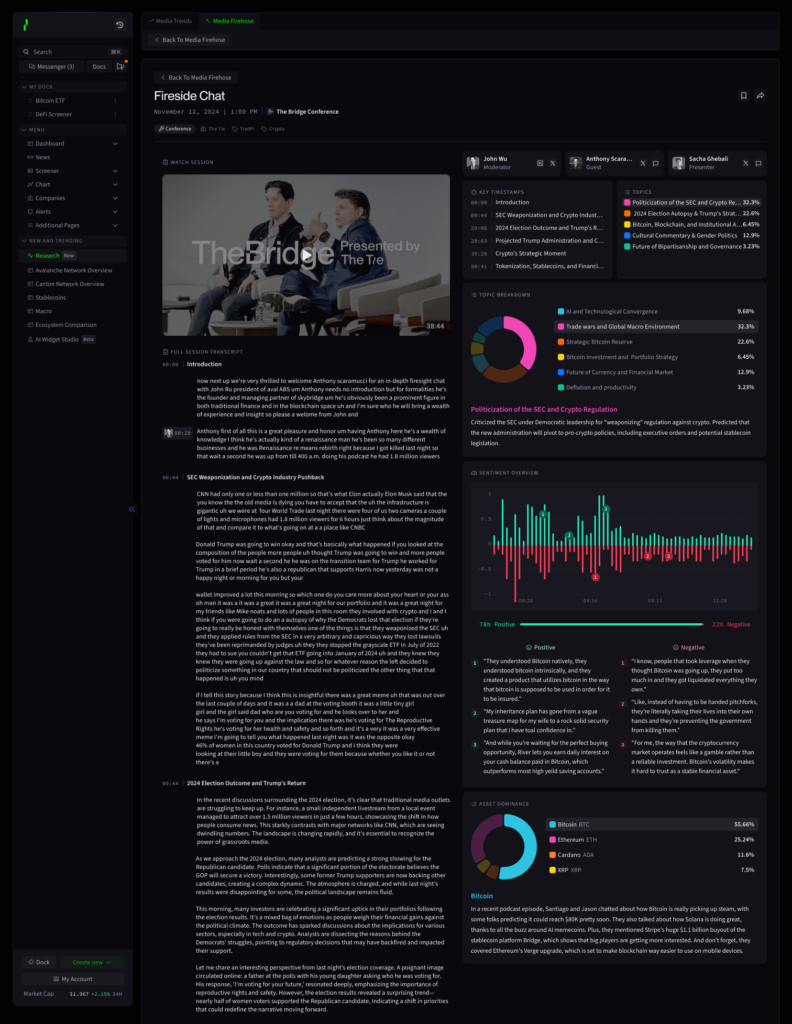Click Sacha Ghebali's avatar photo
Screen dimensions: 792x1024
coord(678,163)
